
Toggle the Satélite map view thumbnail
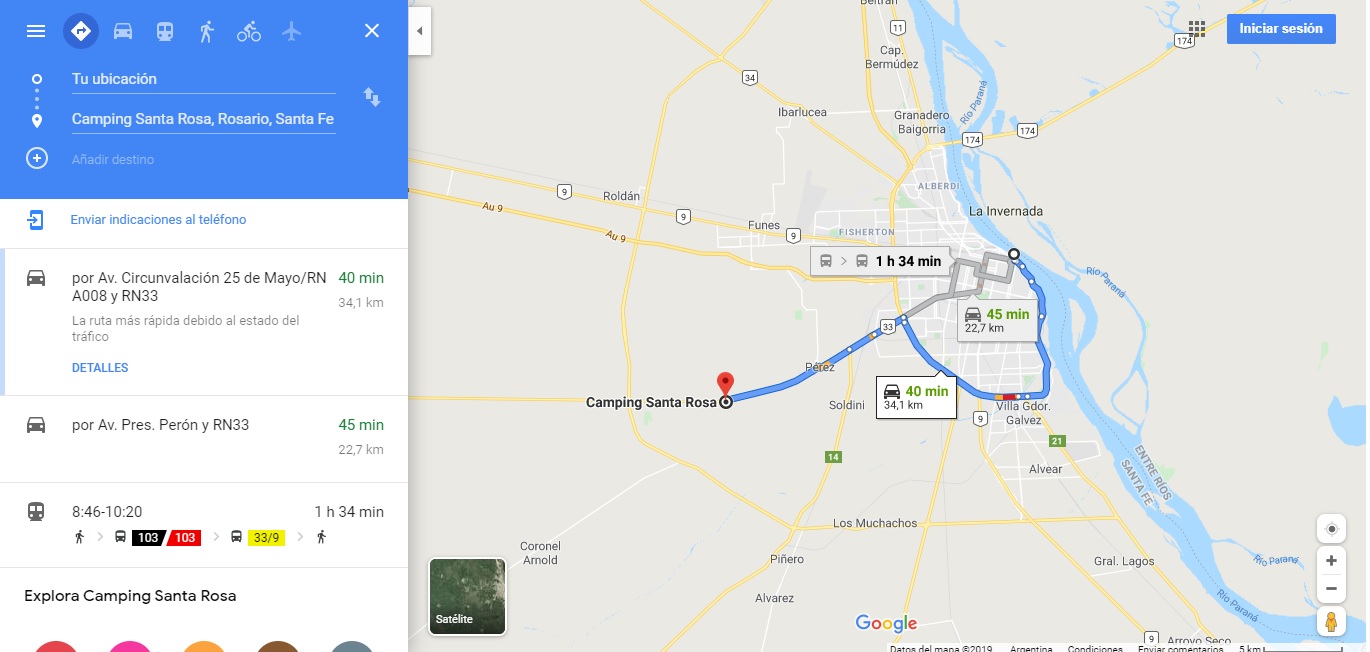[467, 597]
